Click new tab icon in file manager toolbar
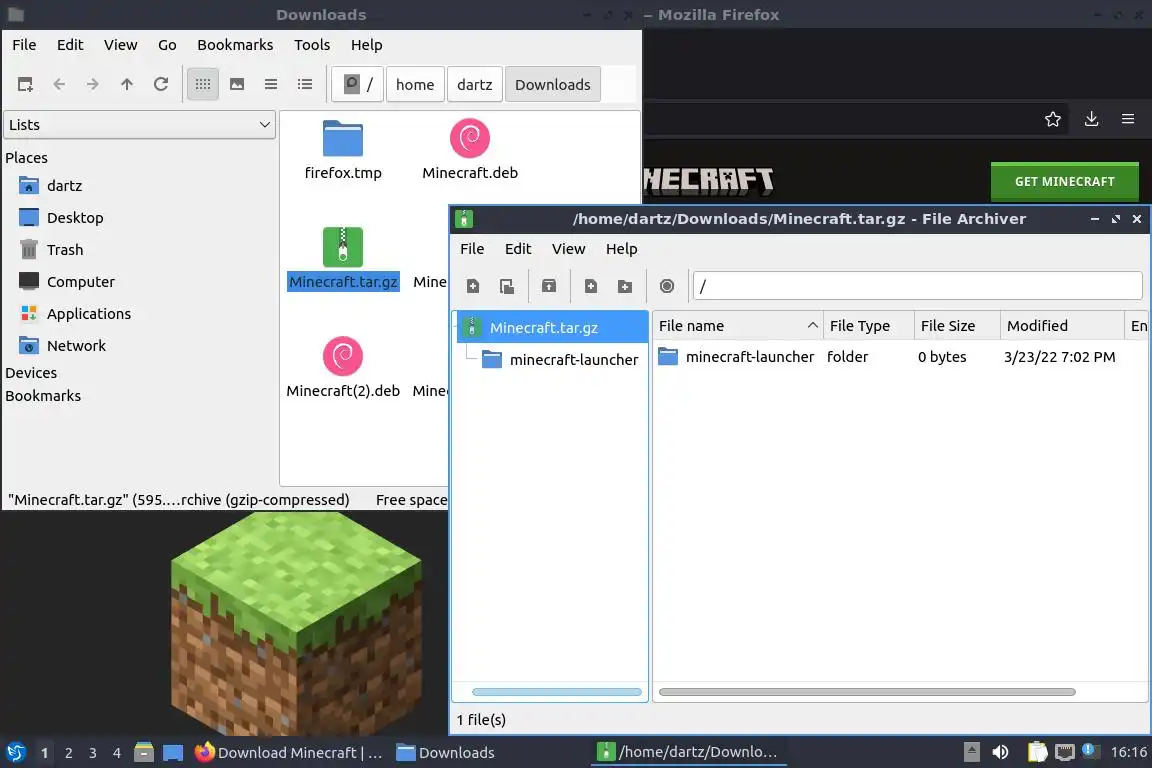 click(25, 84)
